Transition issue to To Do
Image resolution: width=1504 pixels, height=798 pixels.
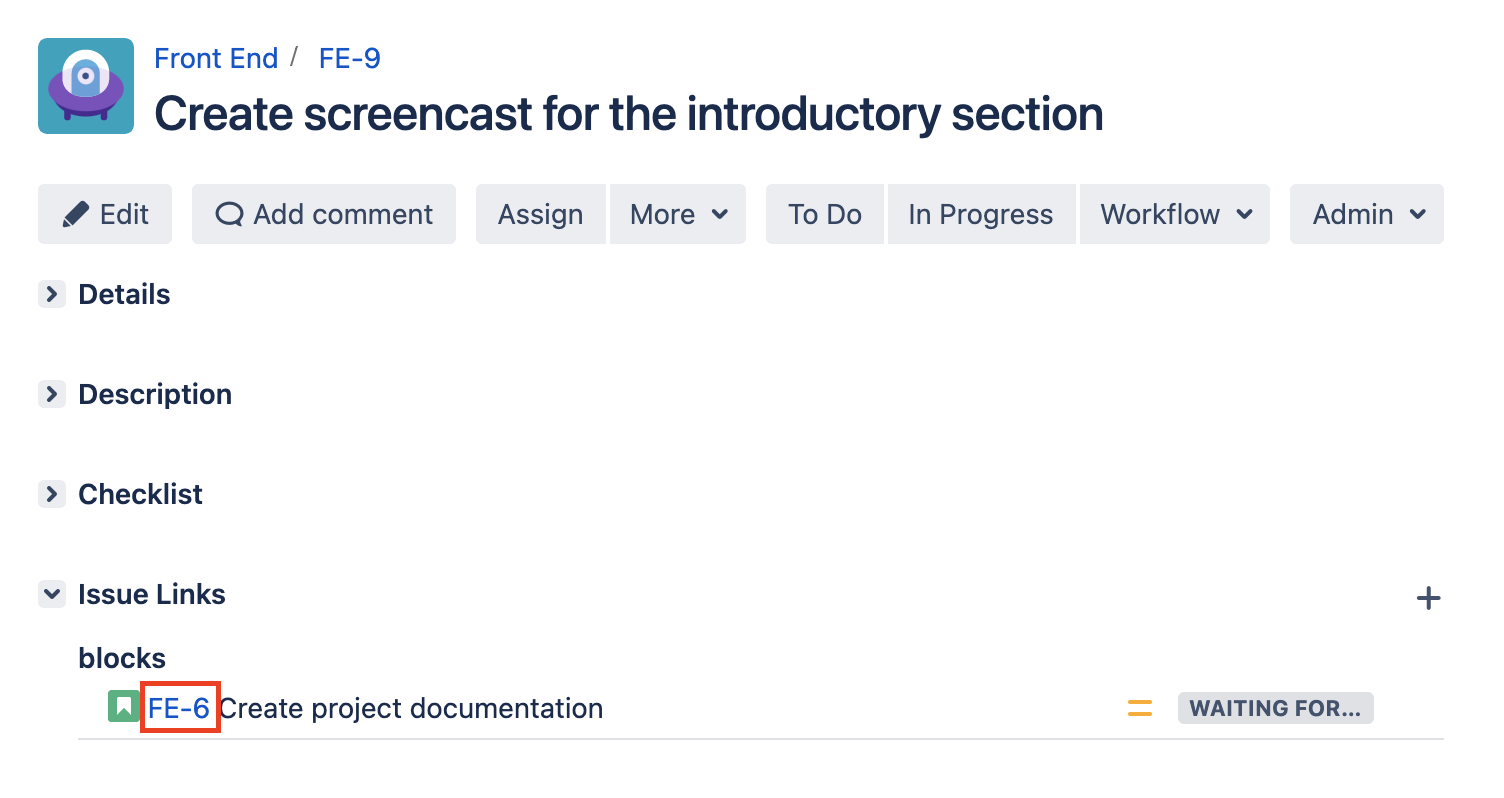point(825,214)
